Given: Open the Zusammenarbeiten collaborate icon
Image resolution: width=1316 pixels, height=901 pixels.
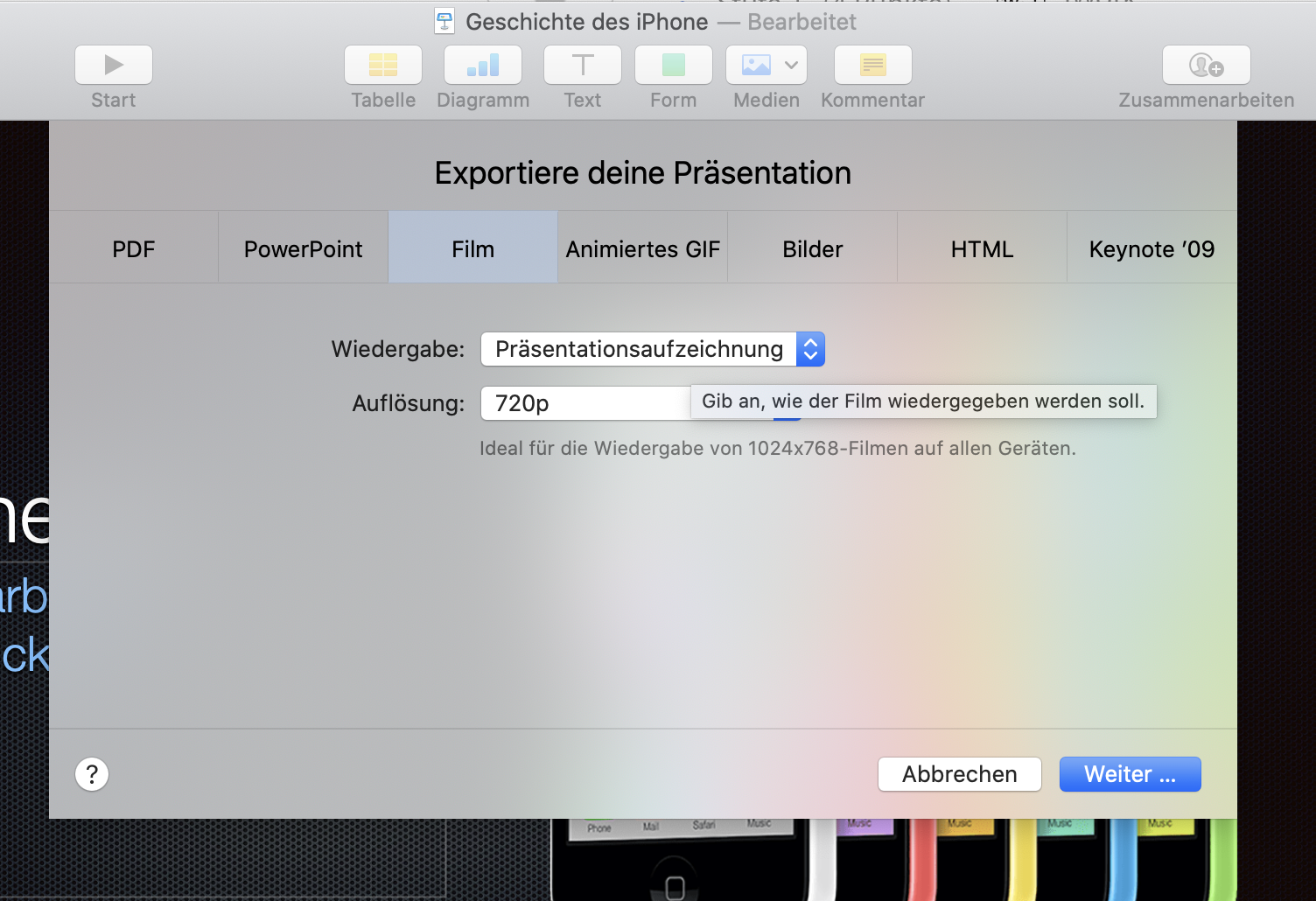Looking at the screenshot, I should point(1207,65).
